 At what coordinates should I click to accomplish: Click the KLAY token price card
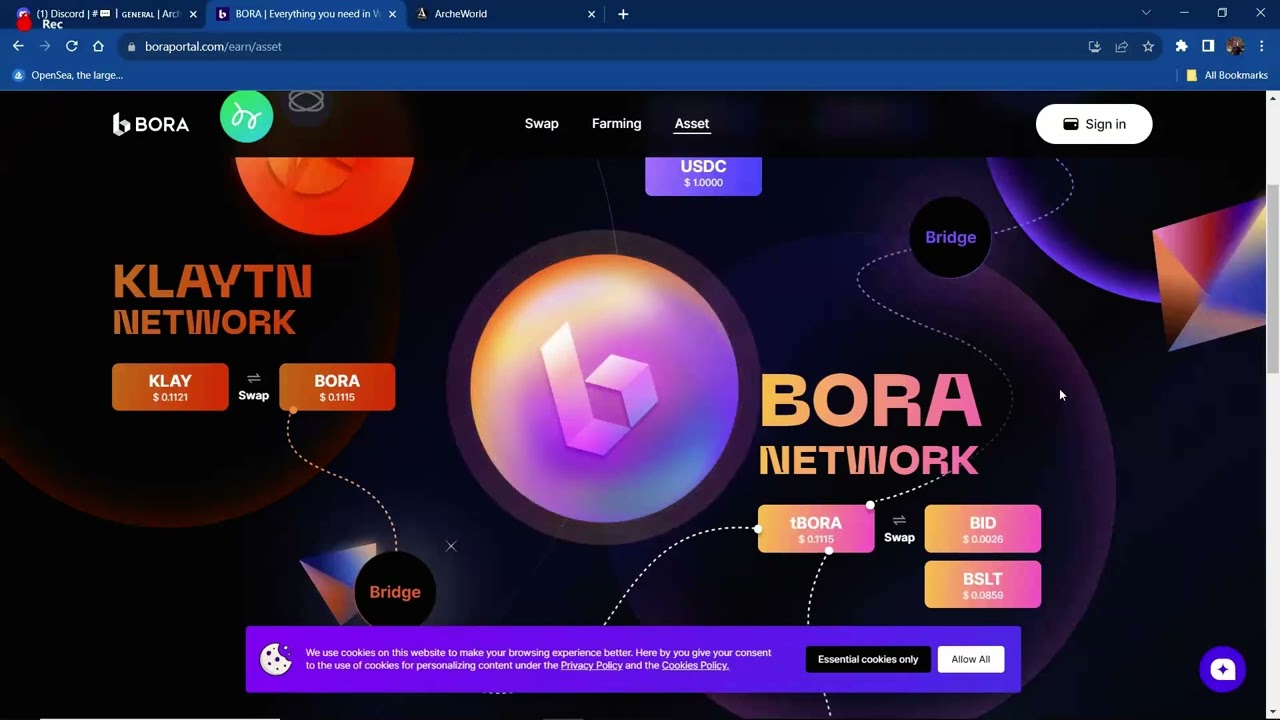(x=170, y=387)
